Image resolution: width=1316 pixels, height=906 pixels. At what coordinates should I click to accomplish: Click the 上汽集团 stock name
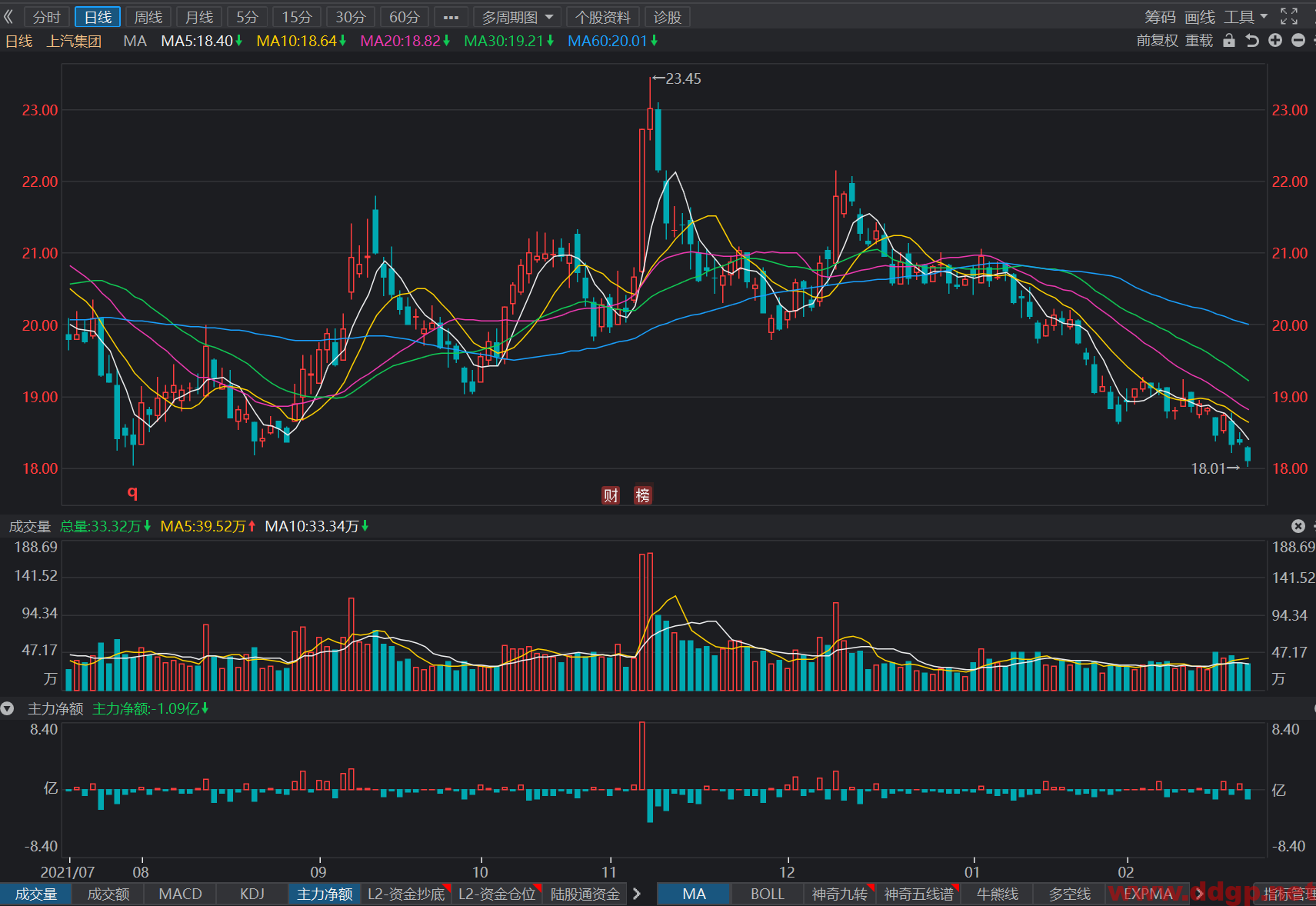(74, 41)
